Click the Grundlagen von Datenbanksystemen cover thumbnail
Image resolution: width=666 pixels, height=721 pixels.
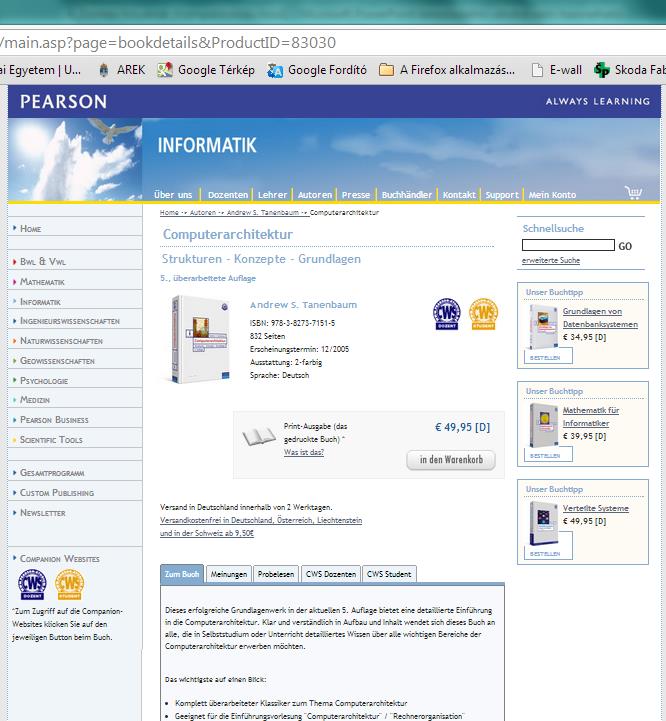pos(543,327)
